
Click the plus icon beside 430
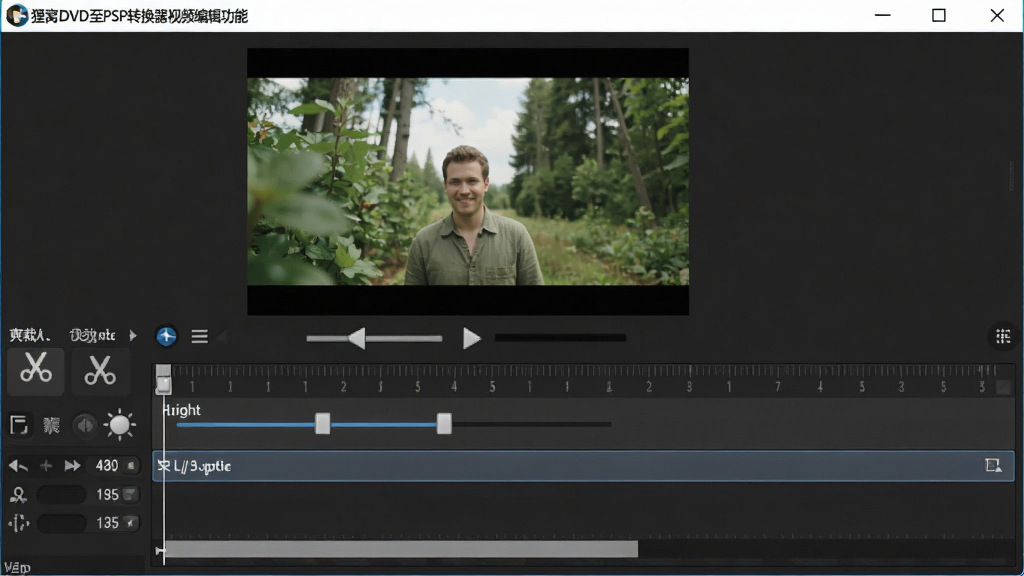coord(46,466)
